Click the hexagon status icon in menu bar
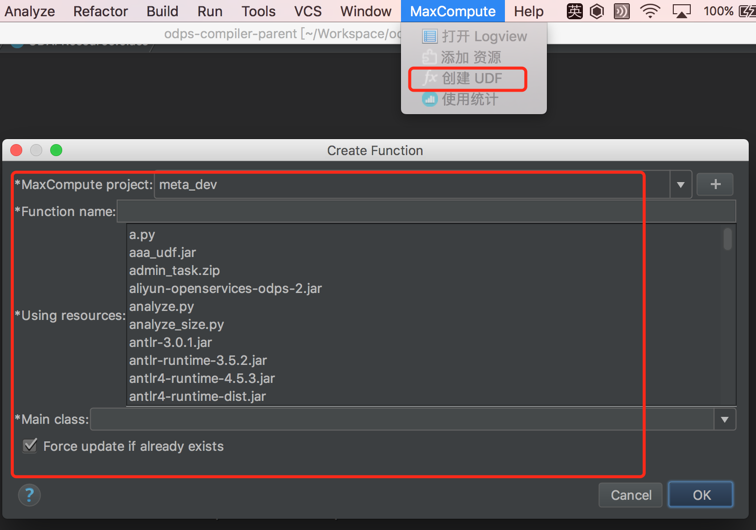The height and width of the screenshot is (530, 756). [x=597, y=11]
